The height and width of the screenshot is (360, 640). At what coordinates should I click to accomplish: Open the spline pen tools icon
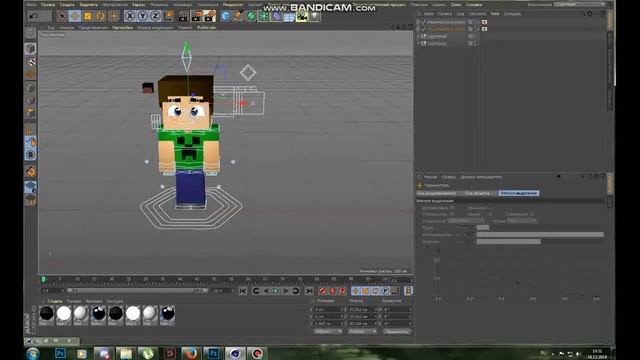click(x=238, y=16)
